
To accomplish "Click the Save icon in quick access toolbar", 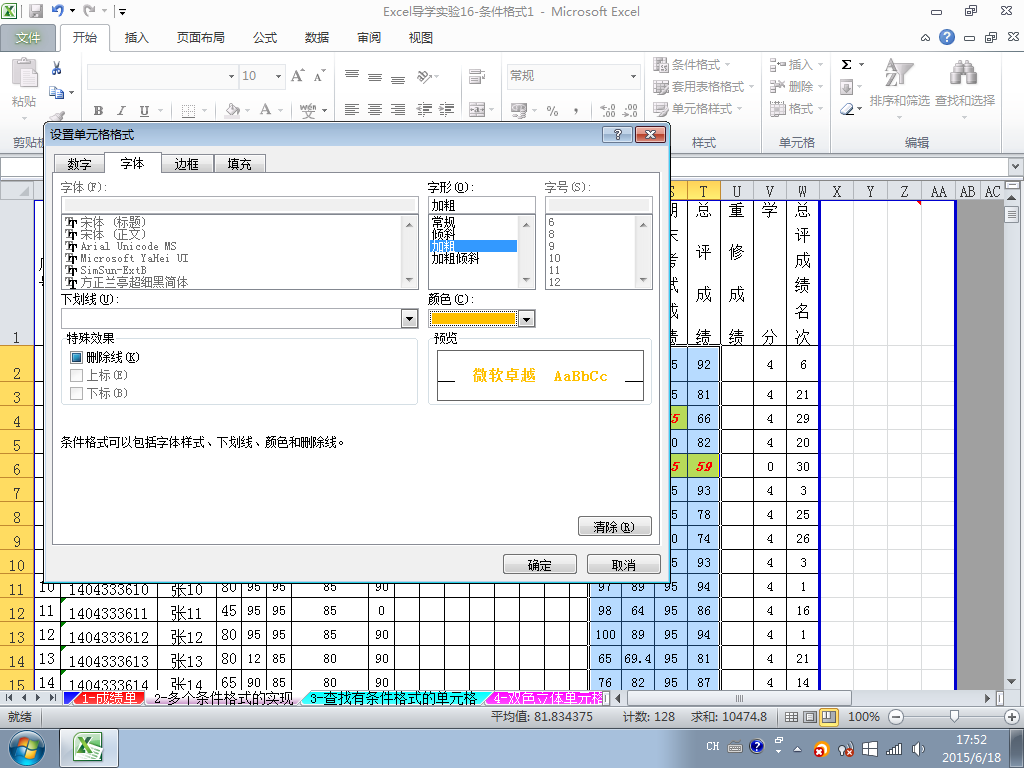I will click(x=35, y=11).
